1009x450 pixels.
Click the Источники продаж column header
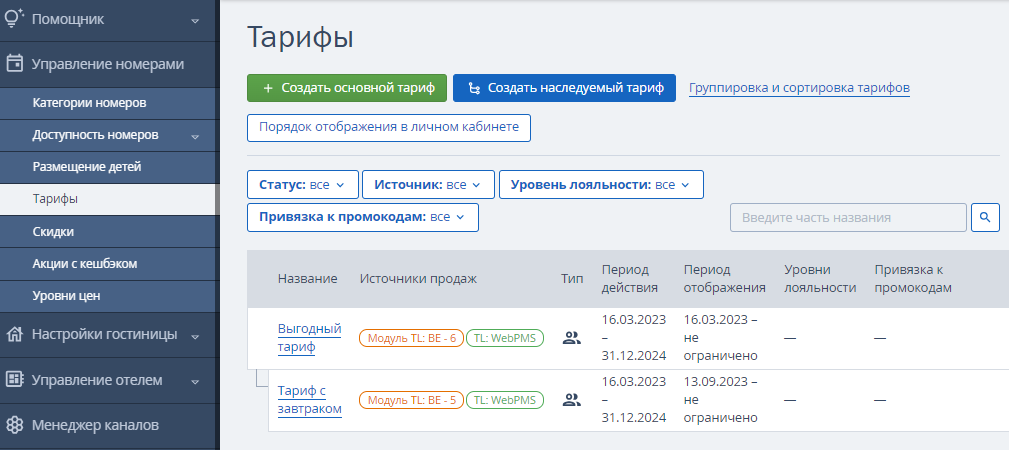click(418, 279)
